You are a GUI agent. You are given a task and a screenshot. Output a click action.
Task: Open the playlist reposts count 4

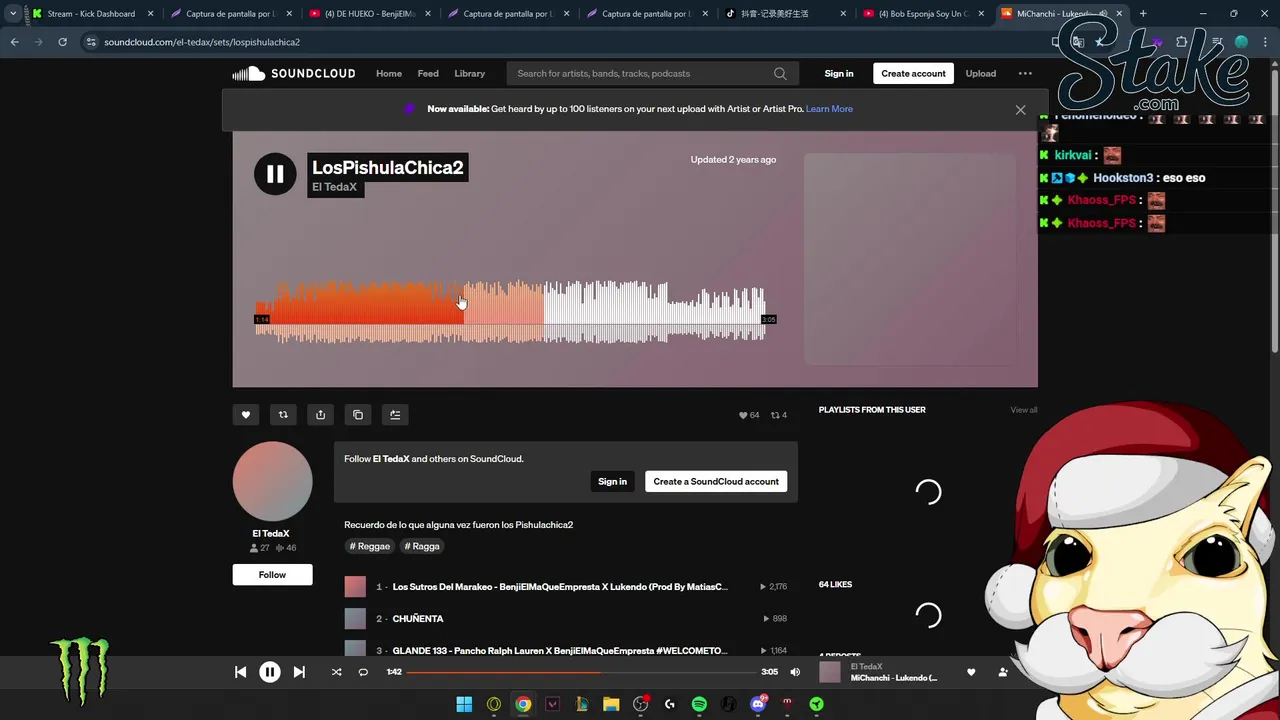pyautogui.click(x=778, y=415)
